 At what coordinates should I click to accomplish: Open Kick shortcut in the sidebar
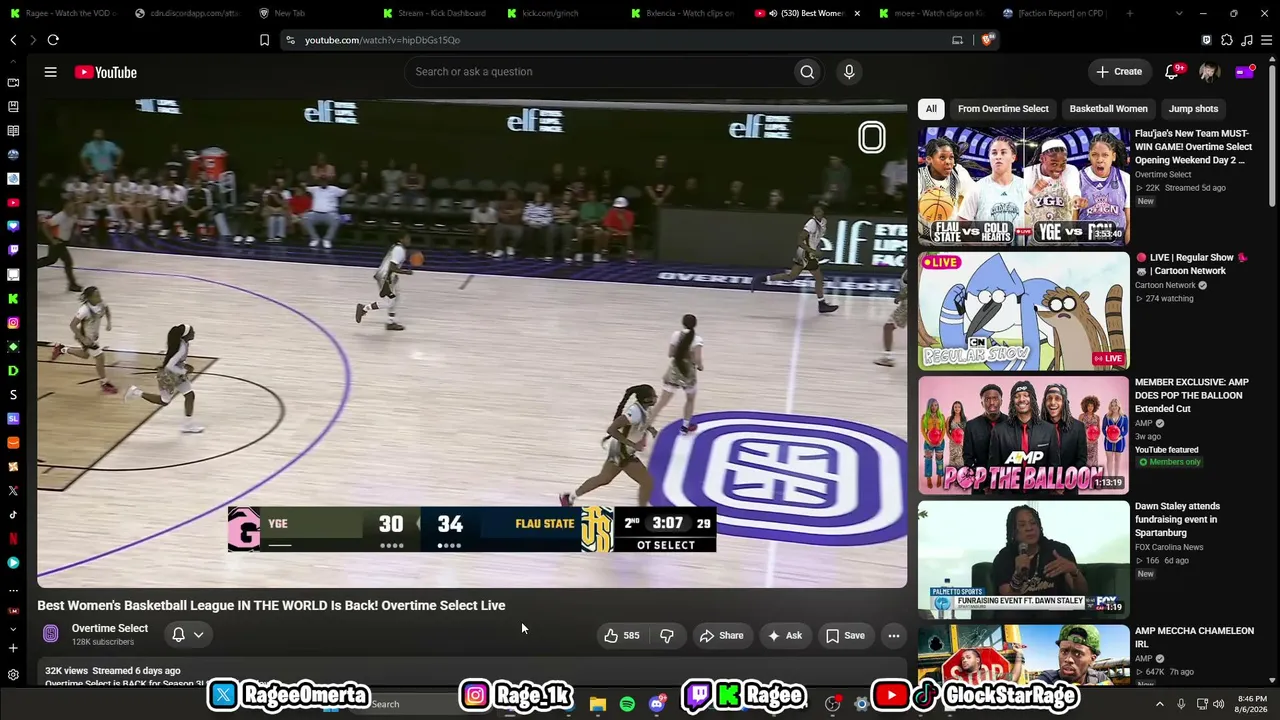13,298
